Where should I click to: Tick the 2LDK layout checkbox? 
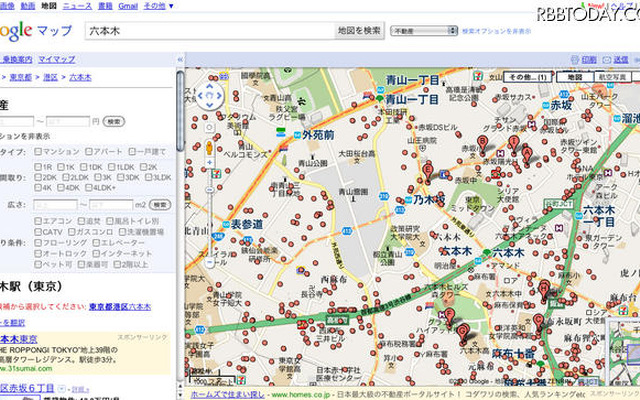[66, 177]
